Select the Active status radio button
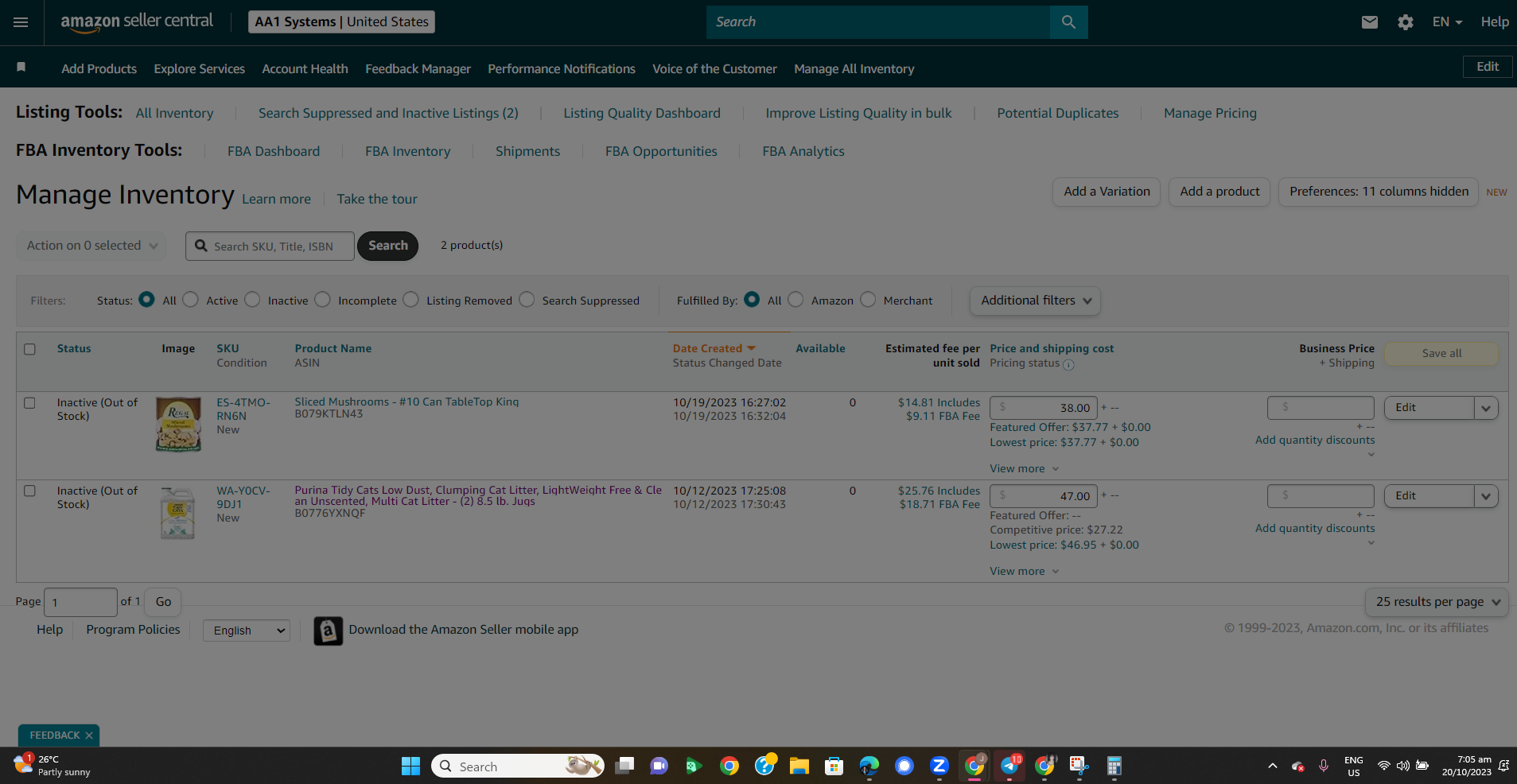1517x784 pixels. tap(190, 300)
